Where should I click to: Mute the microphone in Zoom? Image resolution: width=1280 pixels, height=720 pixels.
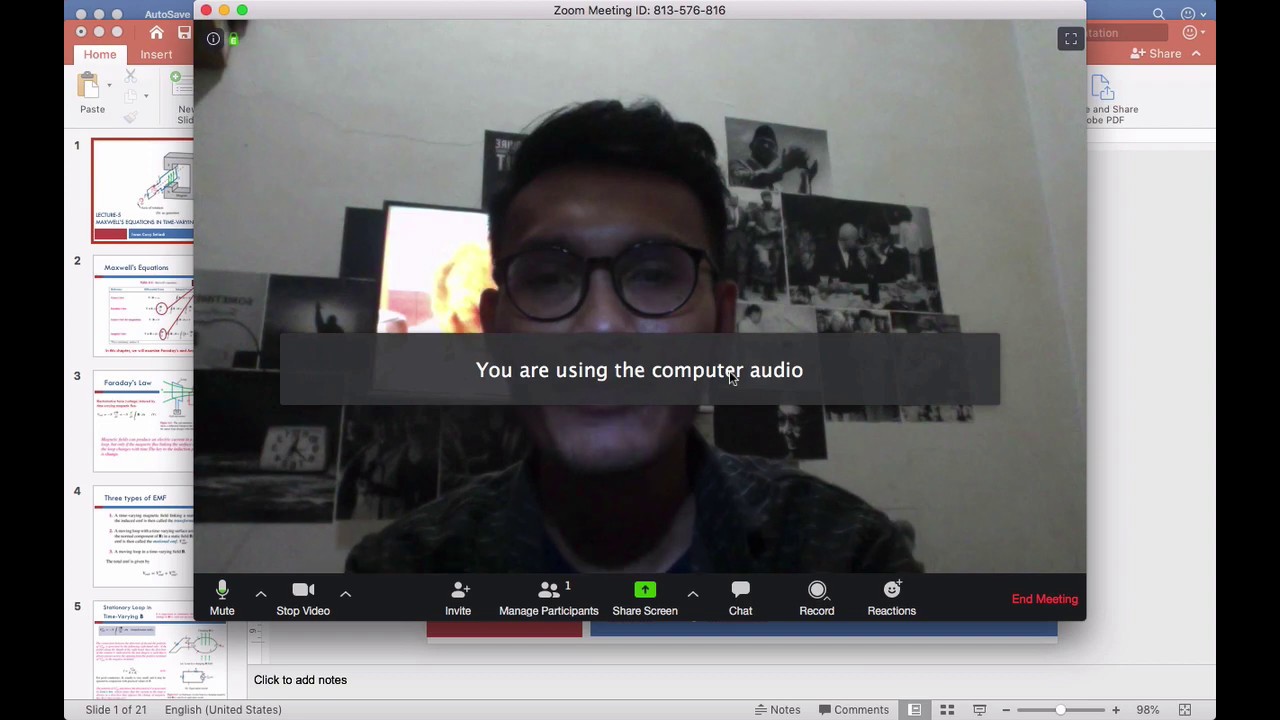click(222, 599)
